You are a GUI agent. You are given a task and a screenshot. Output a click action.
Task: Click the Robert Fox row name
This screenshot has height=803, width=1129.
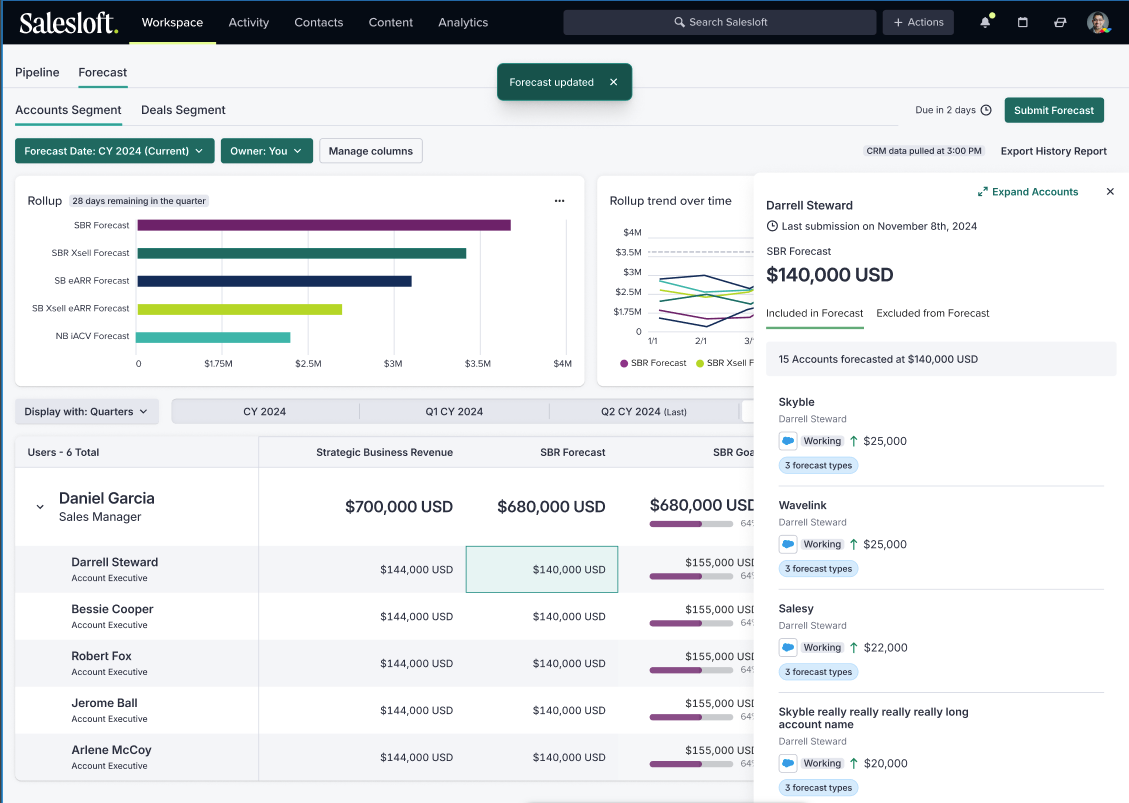[102, 656]
